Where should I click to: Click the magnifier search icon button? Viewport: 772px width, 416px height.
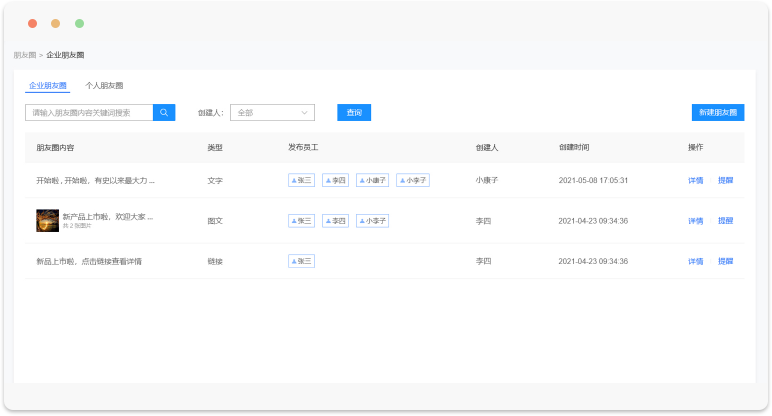[x=164, y=113]
